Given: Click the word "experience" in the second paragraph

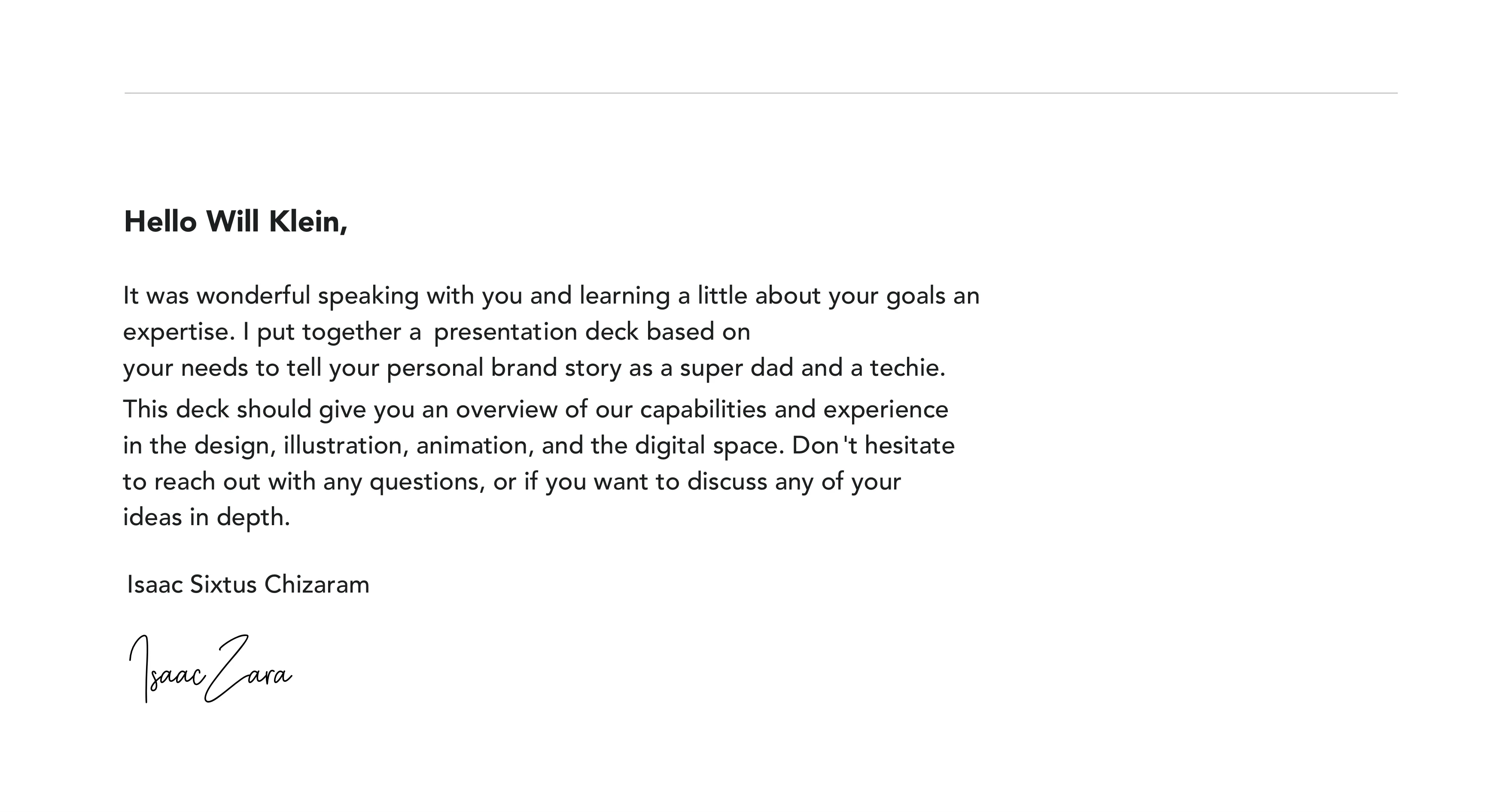Looking at the screenshot, I should click(885, 410).
